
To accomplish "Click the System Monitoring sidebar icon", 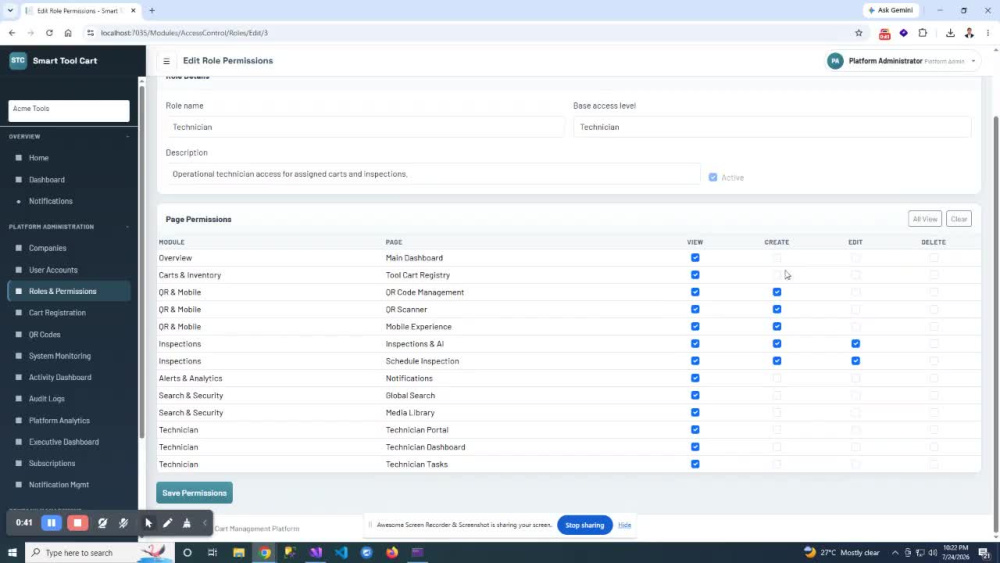I will 18,356.
